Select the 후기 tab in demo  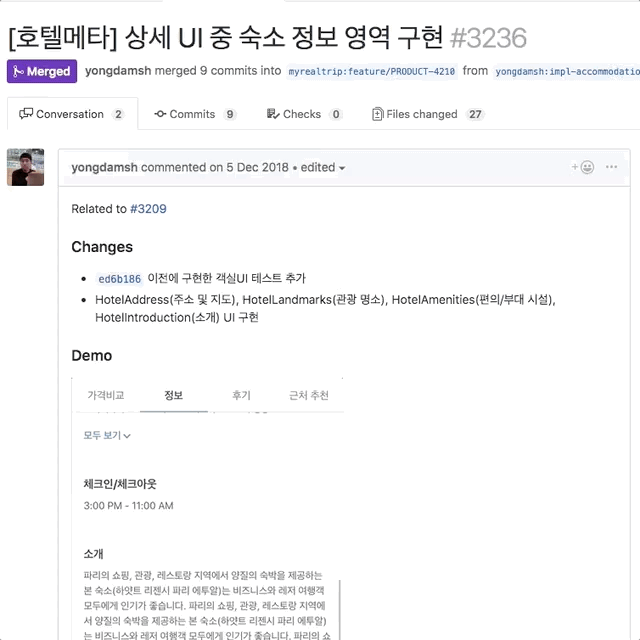point(241,396)
